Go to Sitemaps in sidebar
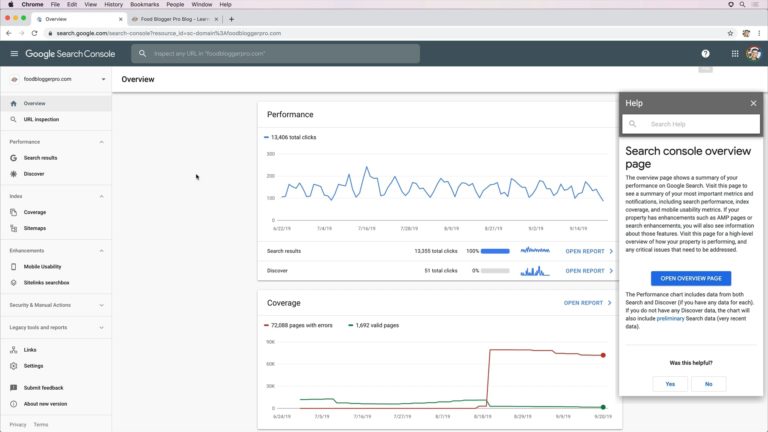Screen dimensions: 768x432 pyautogui.click(x=35, y=228)
